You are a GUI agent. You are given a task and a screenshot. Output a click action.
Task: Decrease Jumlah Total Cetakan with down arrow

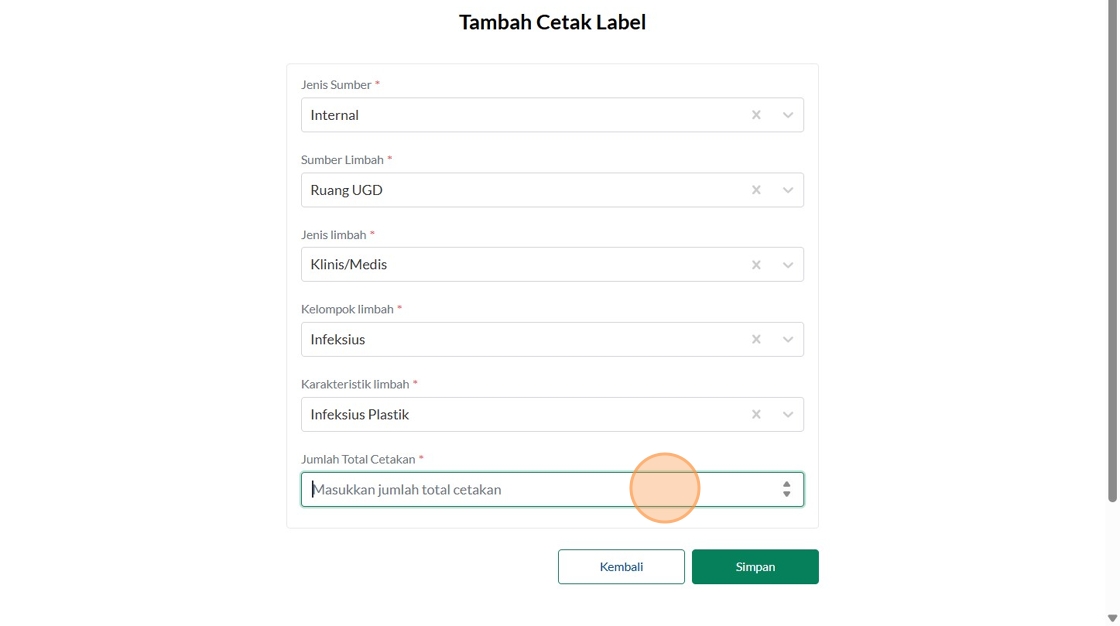tap(787, 494)
